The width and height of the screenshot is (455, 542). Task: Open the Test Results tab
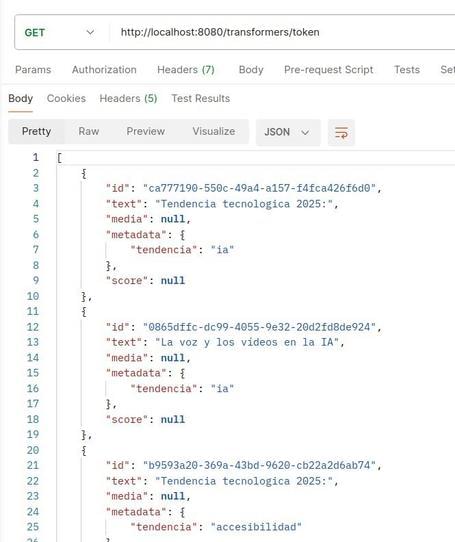[x=201, y=99]
